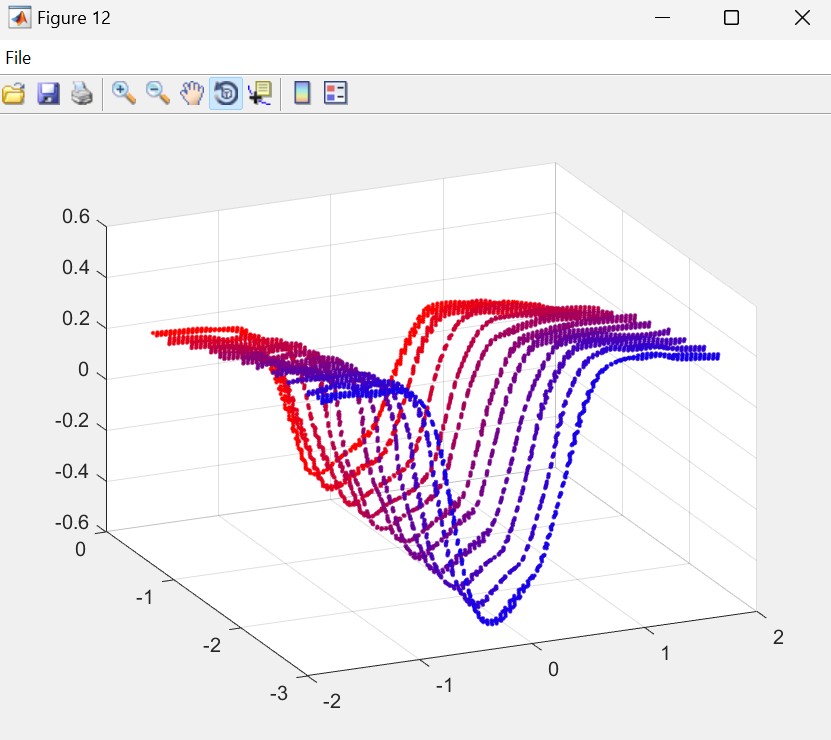The height and width of the screenshot is (740, 831).
Task: Click the -3 tick label on the left horizontal axis
Action: [282, 692]
